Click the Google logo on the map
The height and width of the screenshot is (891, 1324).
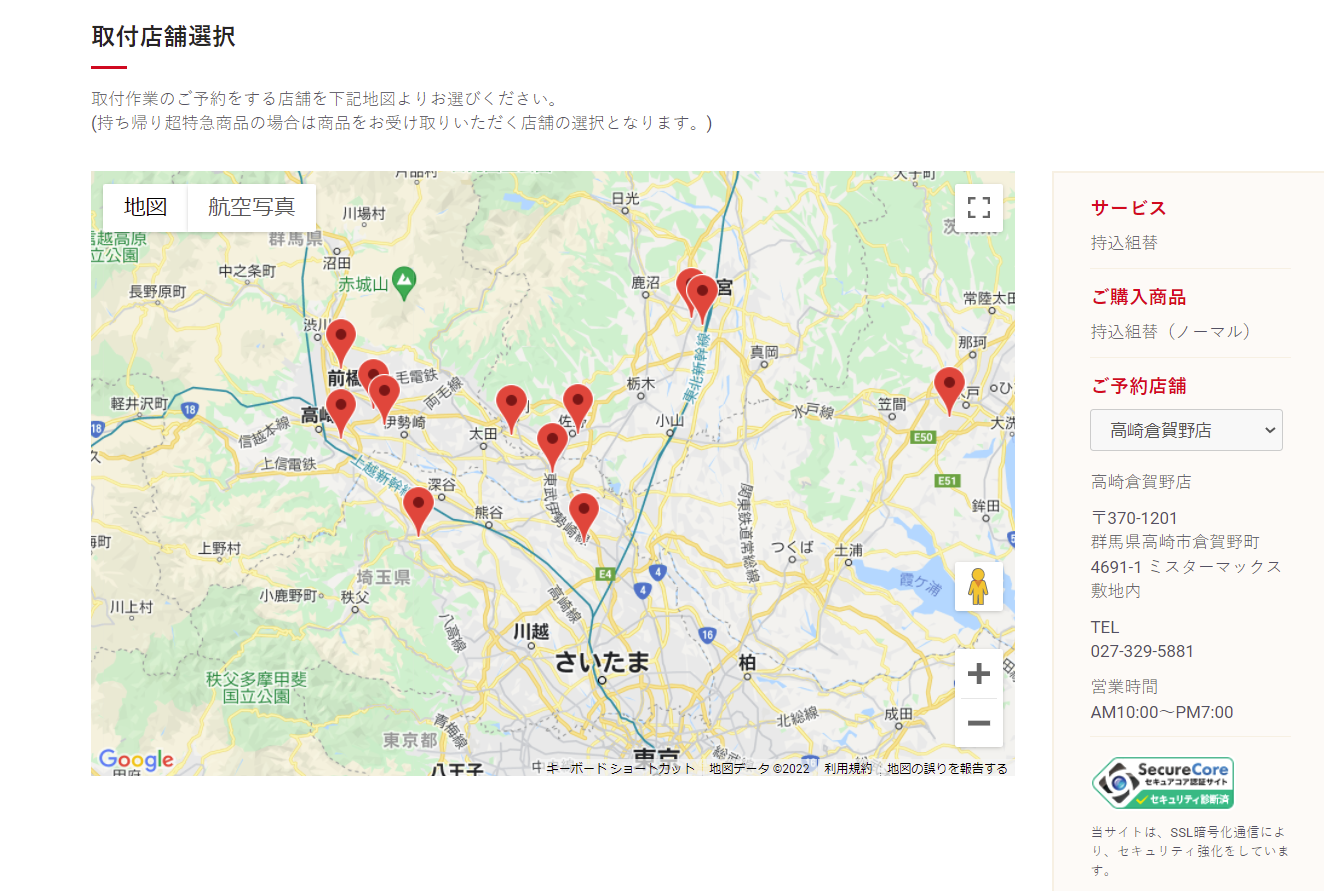coord(136,760)
